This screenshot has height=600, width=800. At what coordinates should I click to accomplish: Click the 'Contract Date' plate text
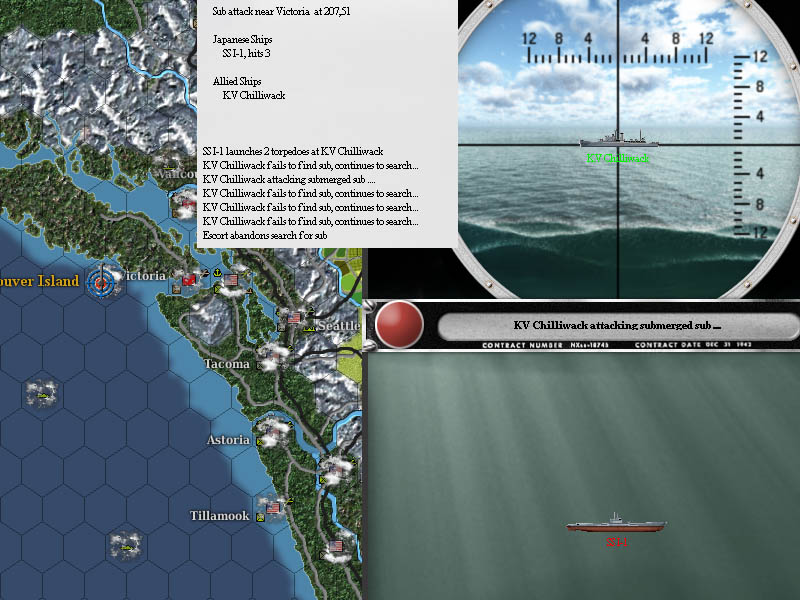[x=693, y=345]
